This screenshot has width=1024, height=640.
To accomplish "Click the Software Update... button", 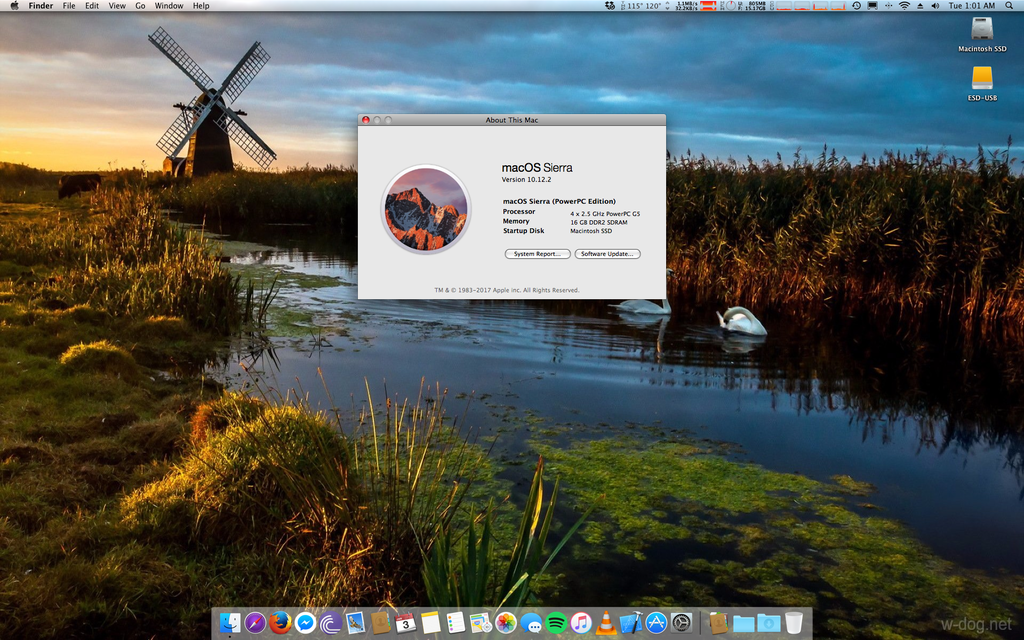I will point(607,254).
